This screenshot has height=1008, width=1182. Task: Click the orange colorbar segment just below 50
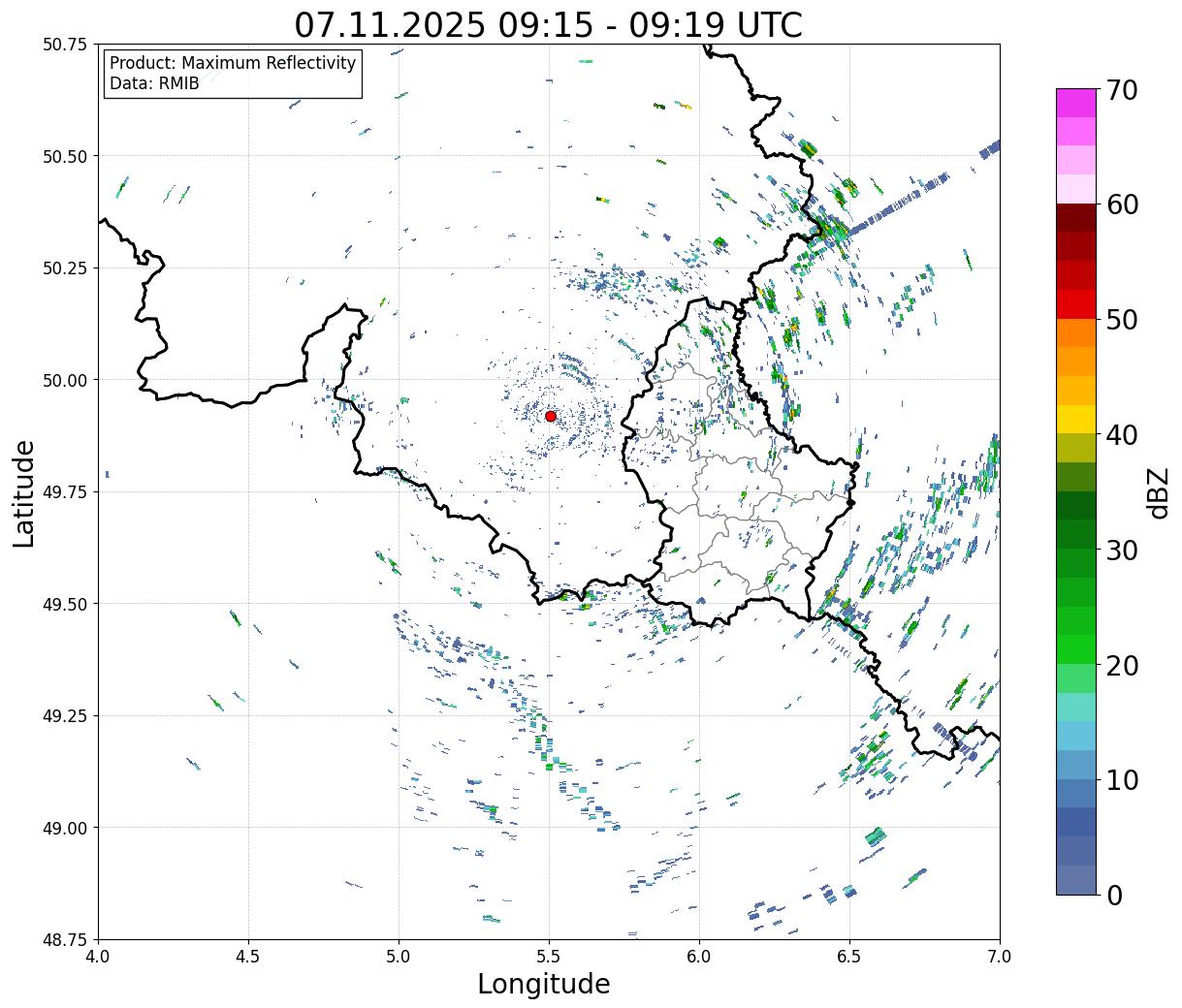tap(1076, 333)
